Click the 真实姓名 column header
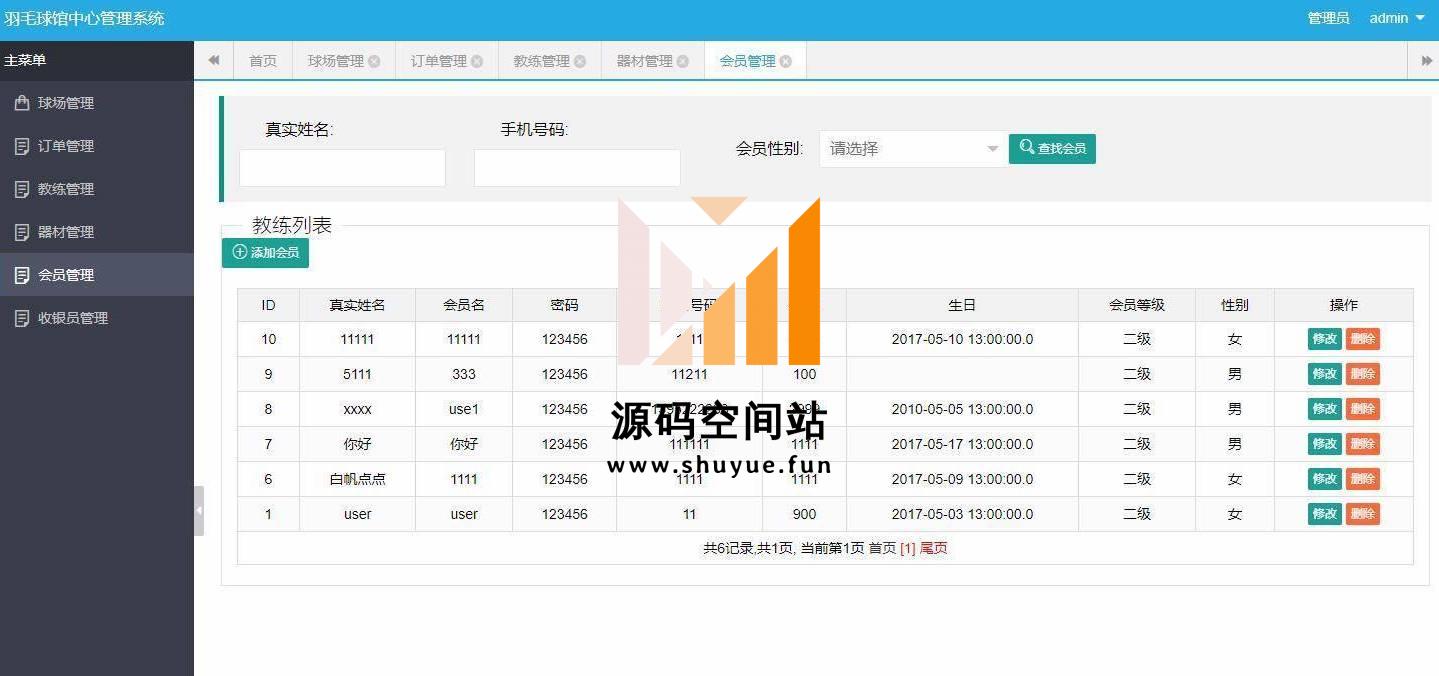 [x=357, y=305]
